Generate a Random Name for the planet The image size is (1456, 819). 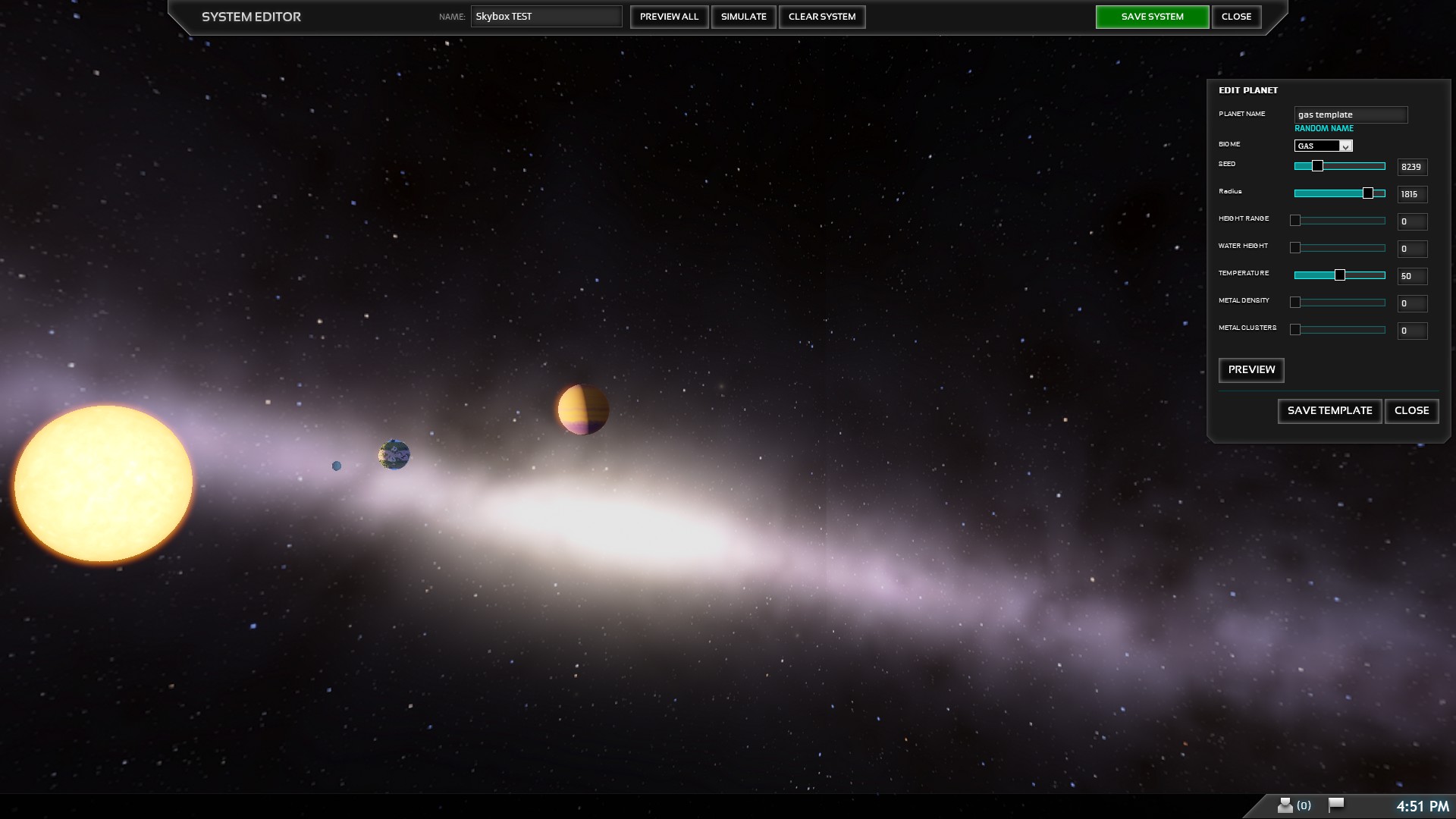click(x=1324, y=129)
